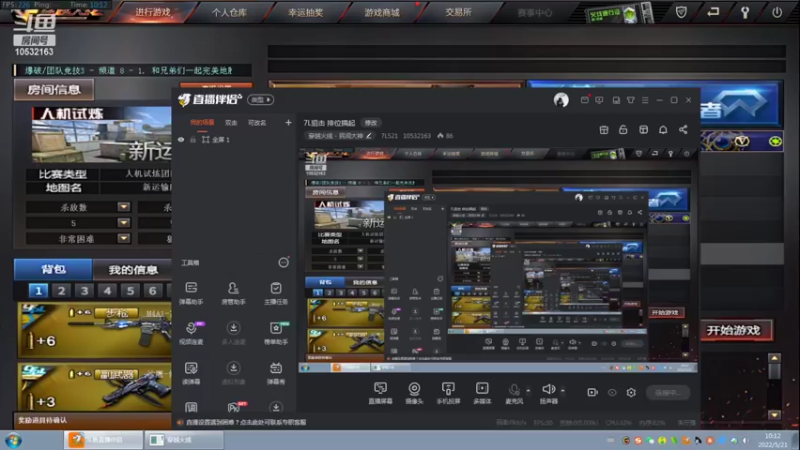Click the 麦克风 microphone icon
This screenshot has height=450, width=800.
514,390
